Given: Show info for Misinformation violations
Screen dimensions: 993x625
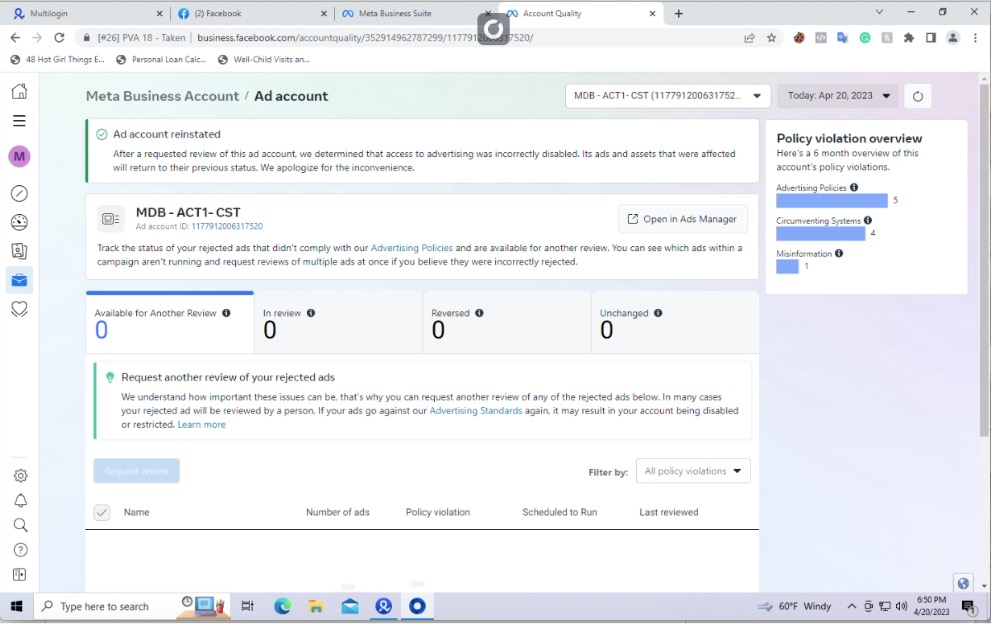Looking at the screenshot, I should pyautogui.click(x=839, y=253).
